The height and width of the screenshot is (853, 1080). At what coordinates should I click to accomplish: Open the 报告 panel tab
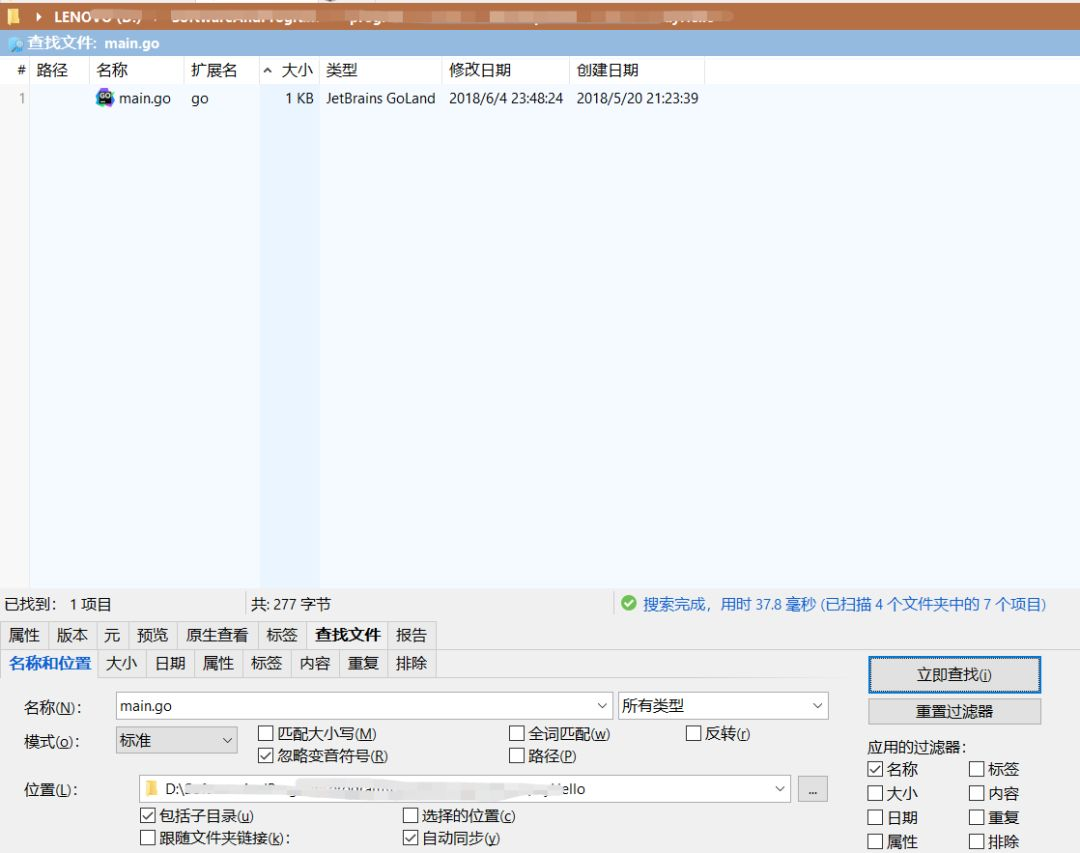(x=411, y=635)
